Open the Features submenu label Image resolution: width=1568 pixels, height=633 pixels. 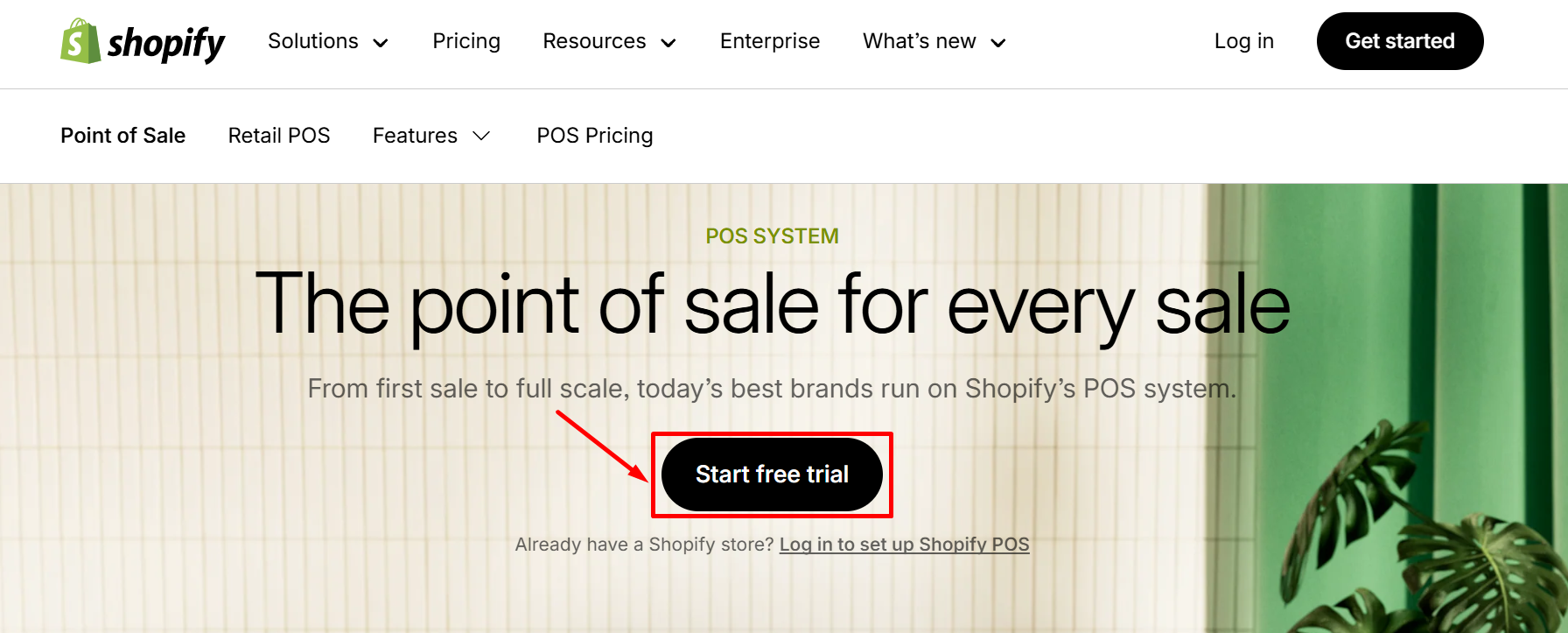pyautogui.click(x=415, y=136)
